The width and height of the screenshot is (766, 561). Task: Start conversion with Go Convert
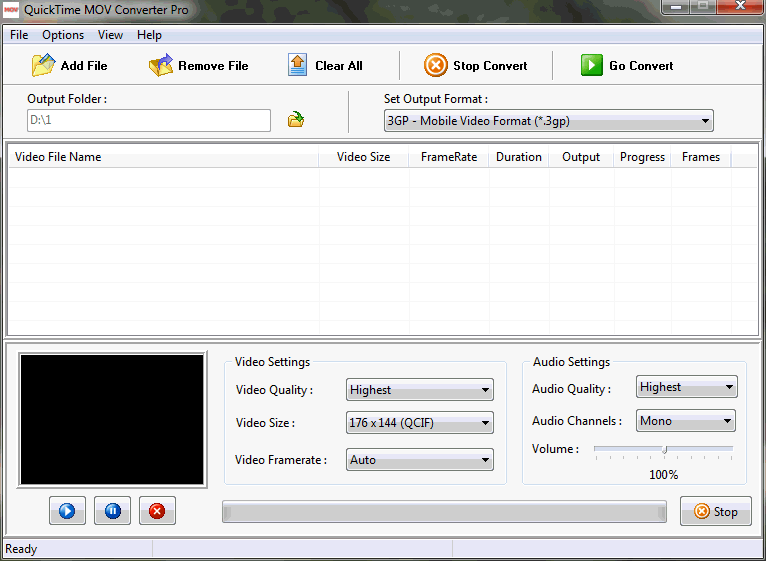pos(627,65)
